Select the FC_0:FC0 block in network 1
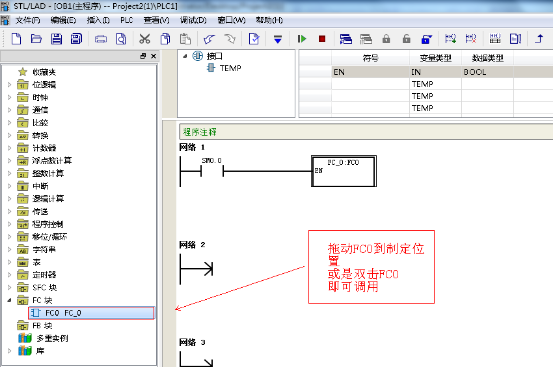Screen dimensions: 554x368 tap(344, 171)
